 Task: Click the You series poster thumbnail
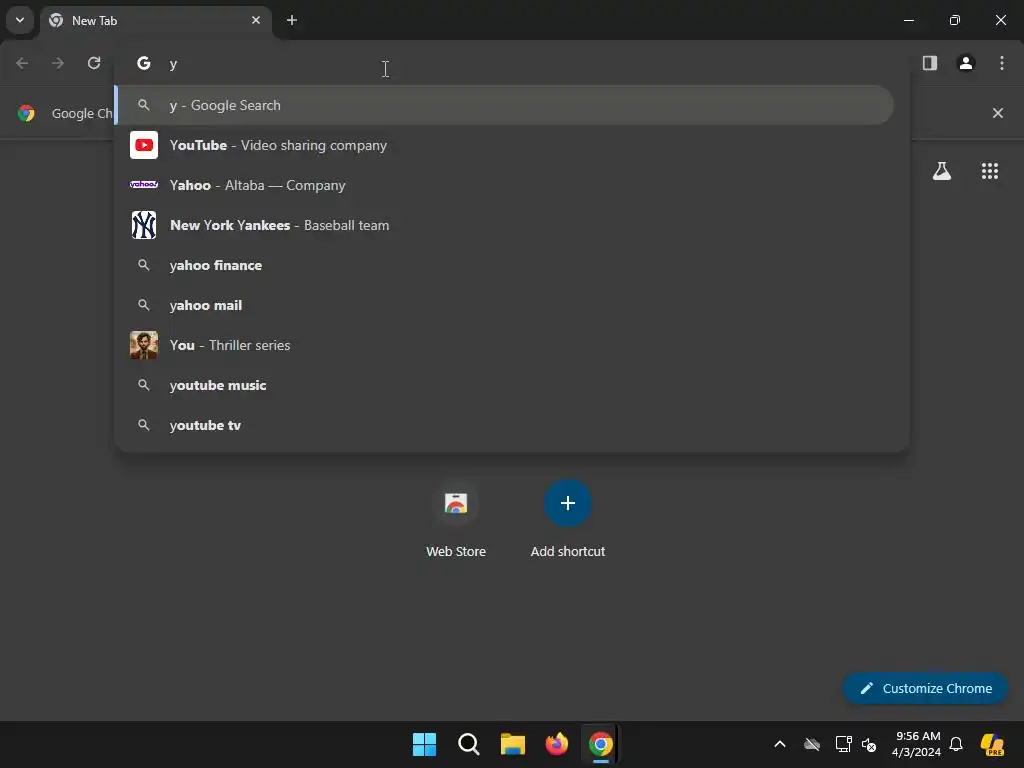click(x=144, y=345)
